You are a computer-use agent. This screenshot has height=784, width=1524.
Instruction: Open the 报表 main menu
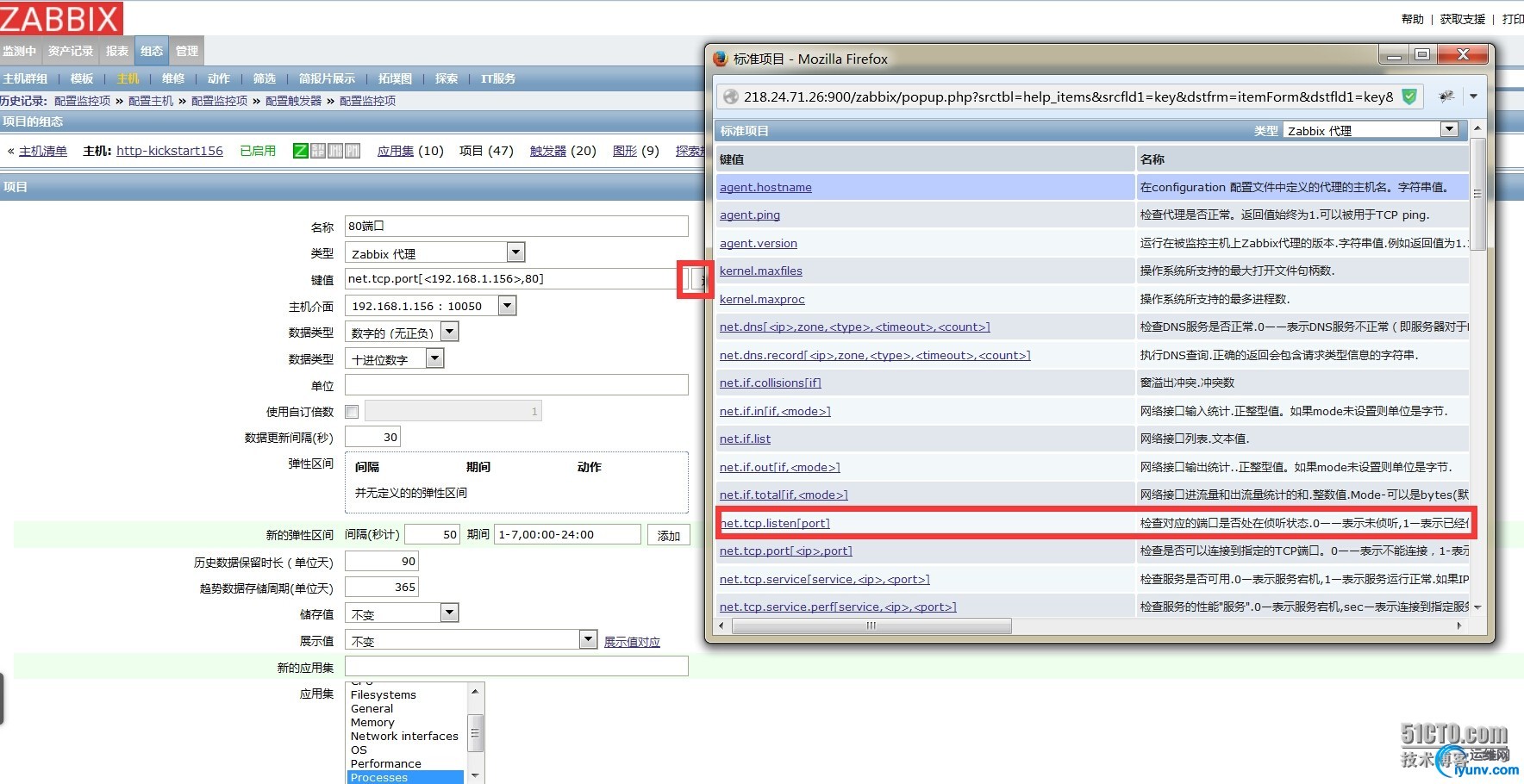pos(117,51)
